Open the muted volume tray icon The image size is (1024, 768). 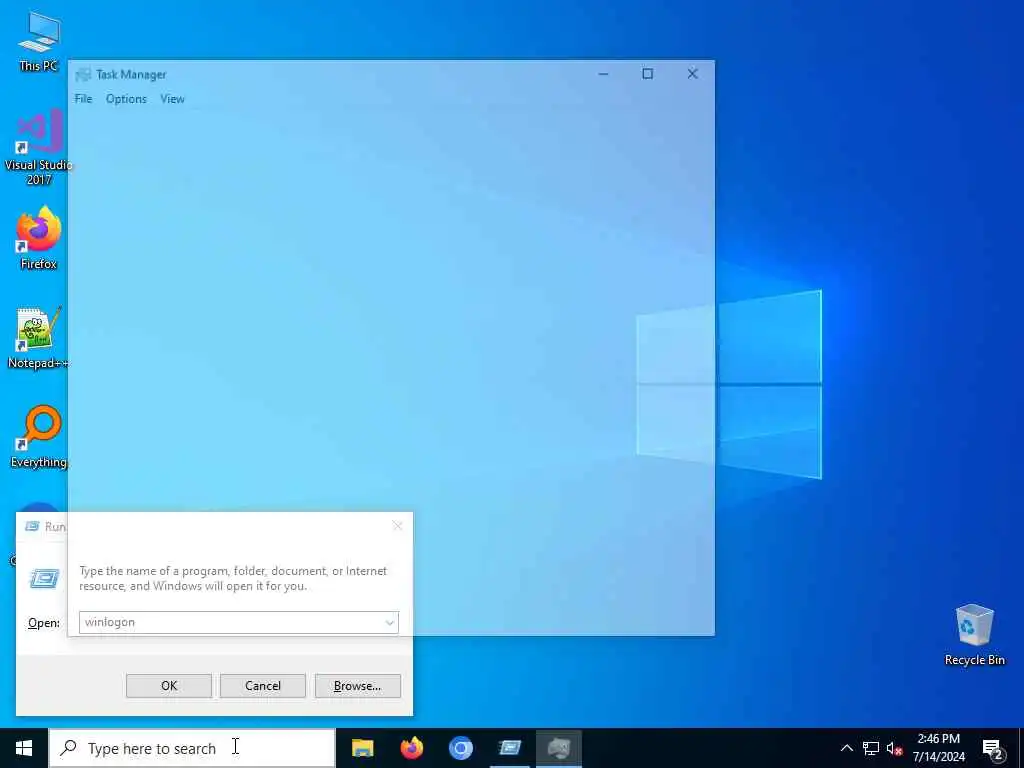point(894,748)
